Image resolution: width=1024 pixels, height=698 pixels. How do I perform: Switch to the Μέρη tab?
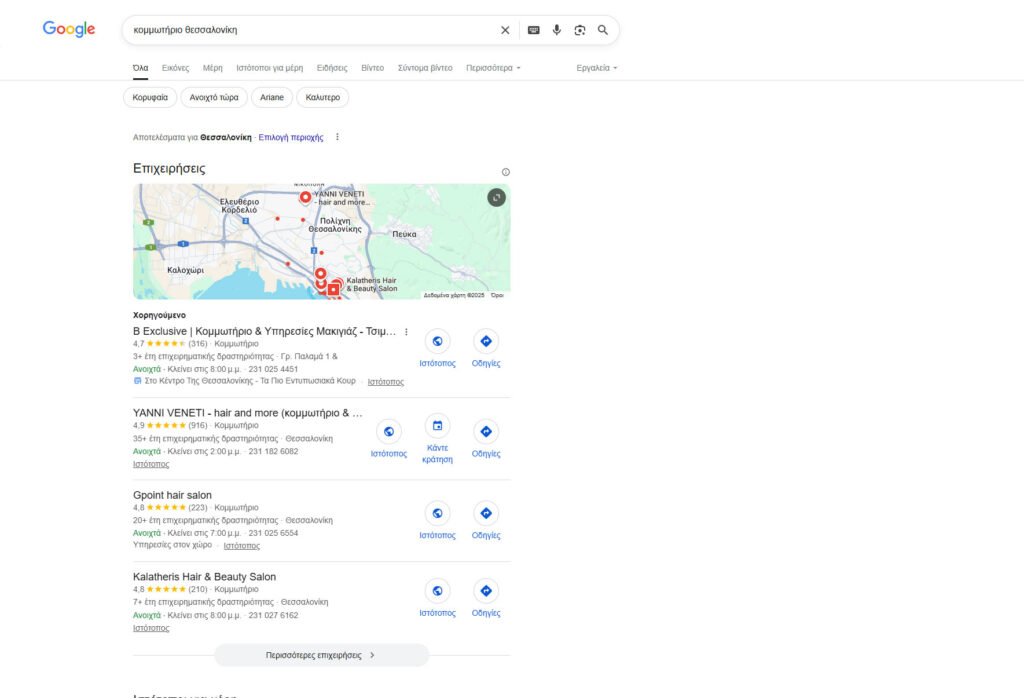coord(212,68)
